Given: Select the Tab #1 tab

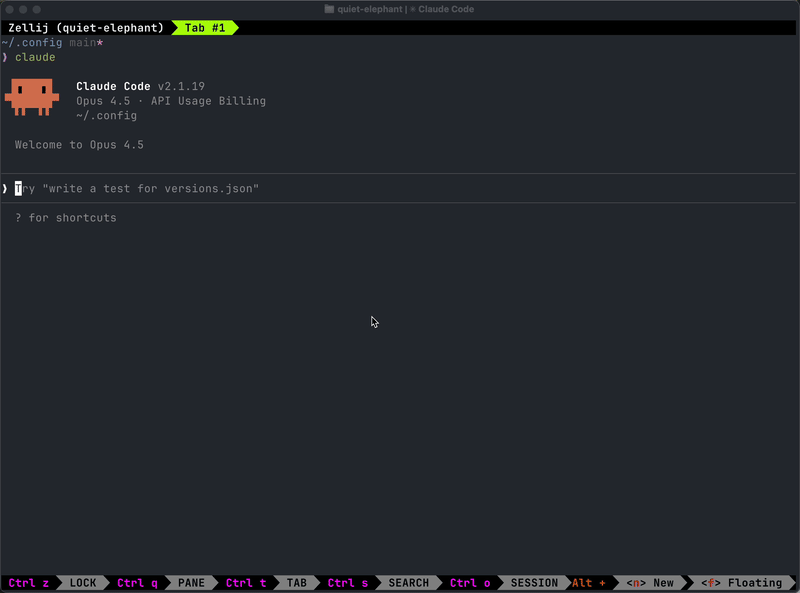Looking at the screenshot, I should tap(205, 28).
